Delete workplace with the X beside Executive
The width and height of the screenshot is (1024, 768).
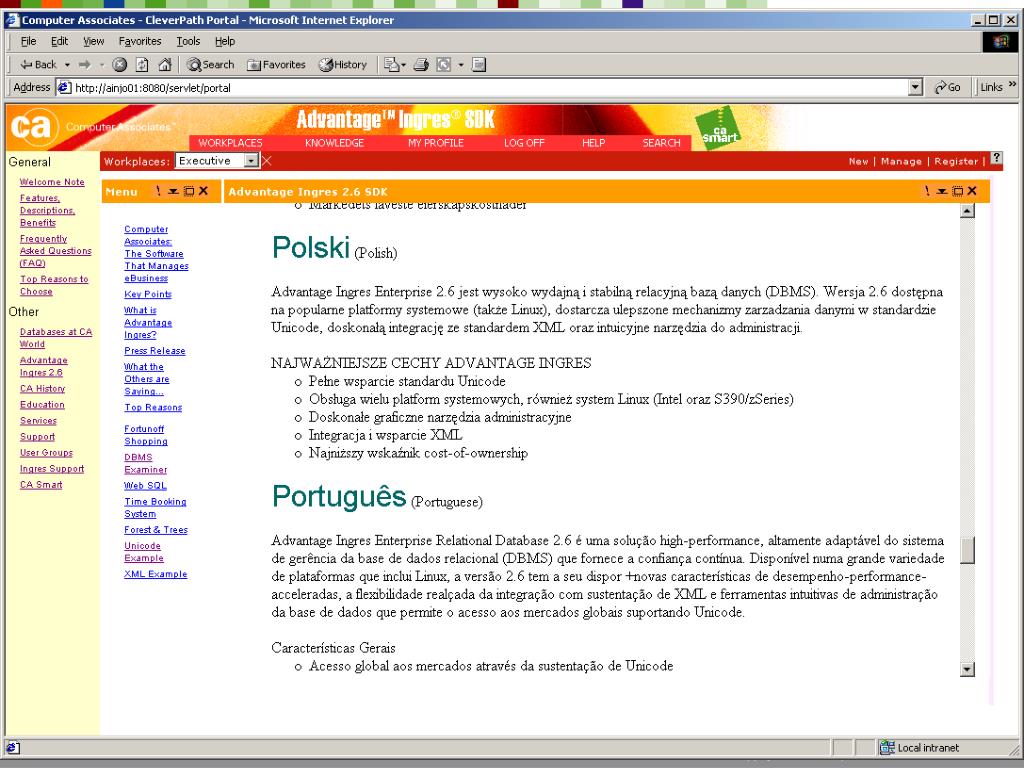[x=266, y=161]
